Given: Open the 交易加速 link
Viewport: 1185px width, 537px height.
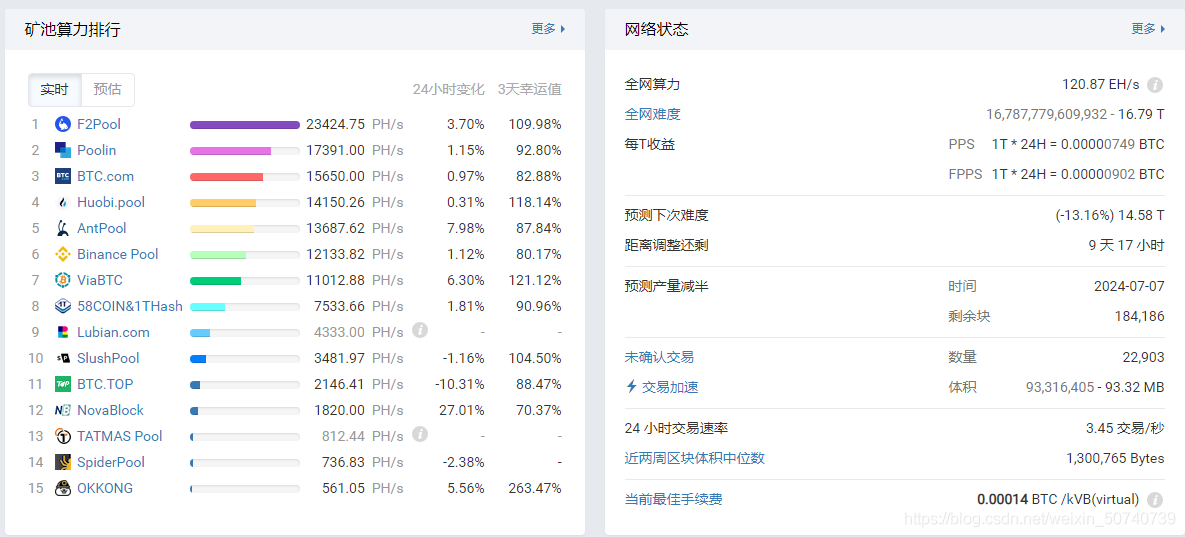Looking at the screenshot, I should click(670, 387).
